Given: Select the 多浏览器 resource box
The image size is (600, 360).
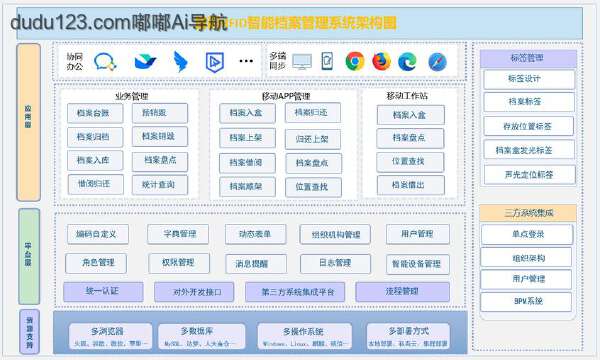Looking at the screenshot, I should click(x=111, y=336).
